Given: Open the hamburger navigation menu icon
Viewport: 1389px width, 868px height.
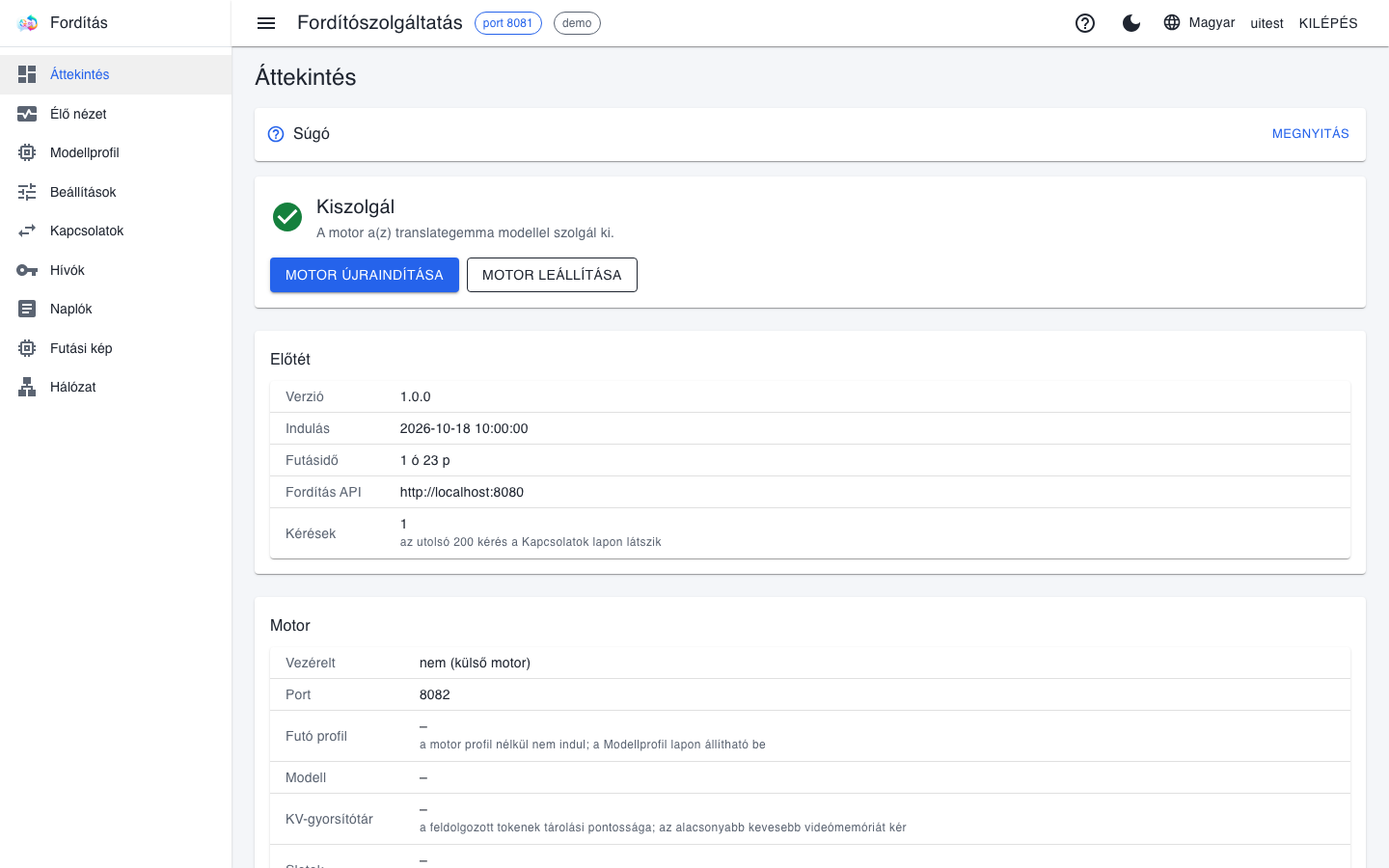Looking at the screenshot, I should [x=266, y=23].
